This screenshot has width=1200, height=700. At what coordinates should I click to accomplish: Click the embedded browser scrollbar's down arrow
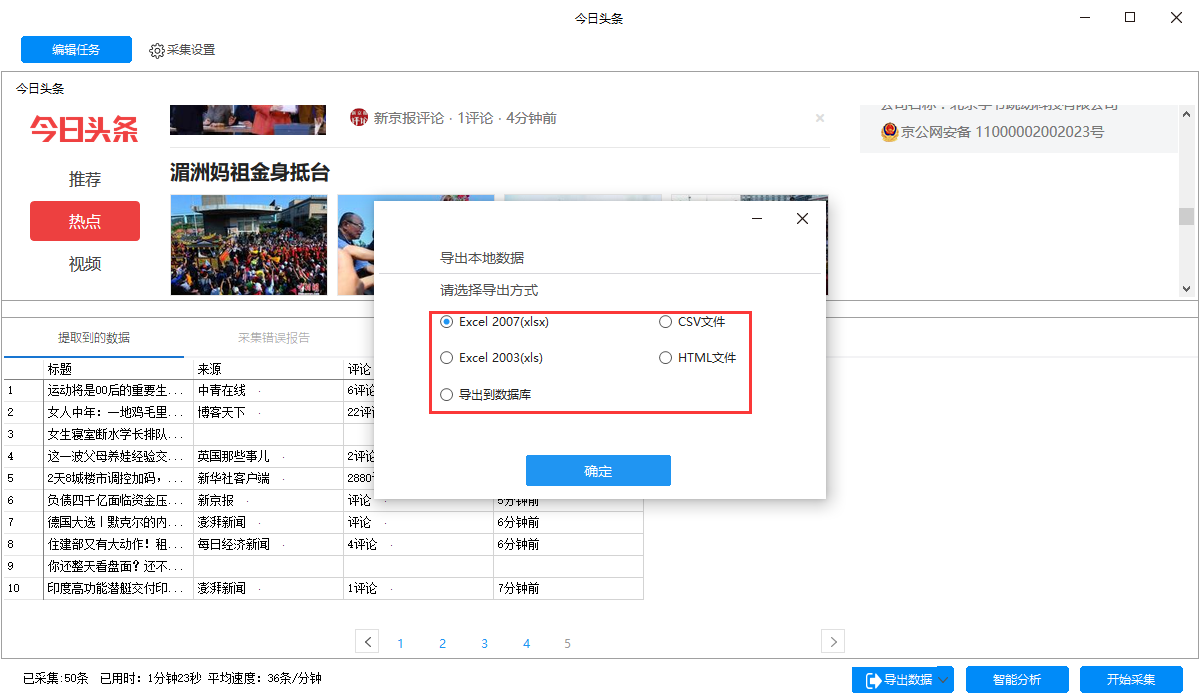1187,288
